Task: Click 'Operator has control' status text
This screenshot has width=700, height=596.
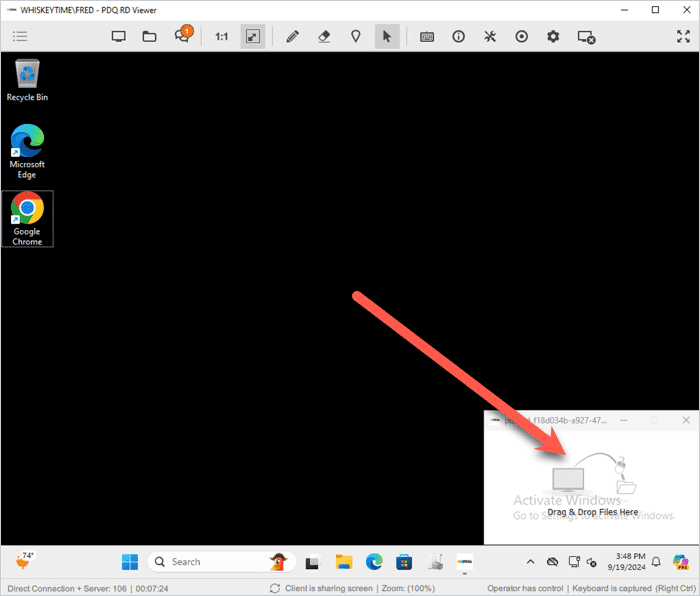Action: point(525,588)
